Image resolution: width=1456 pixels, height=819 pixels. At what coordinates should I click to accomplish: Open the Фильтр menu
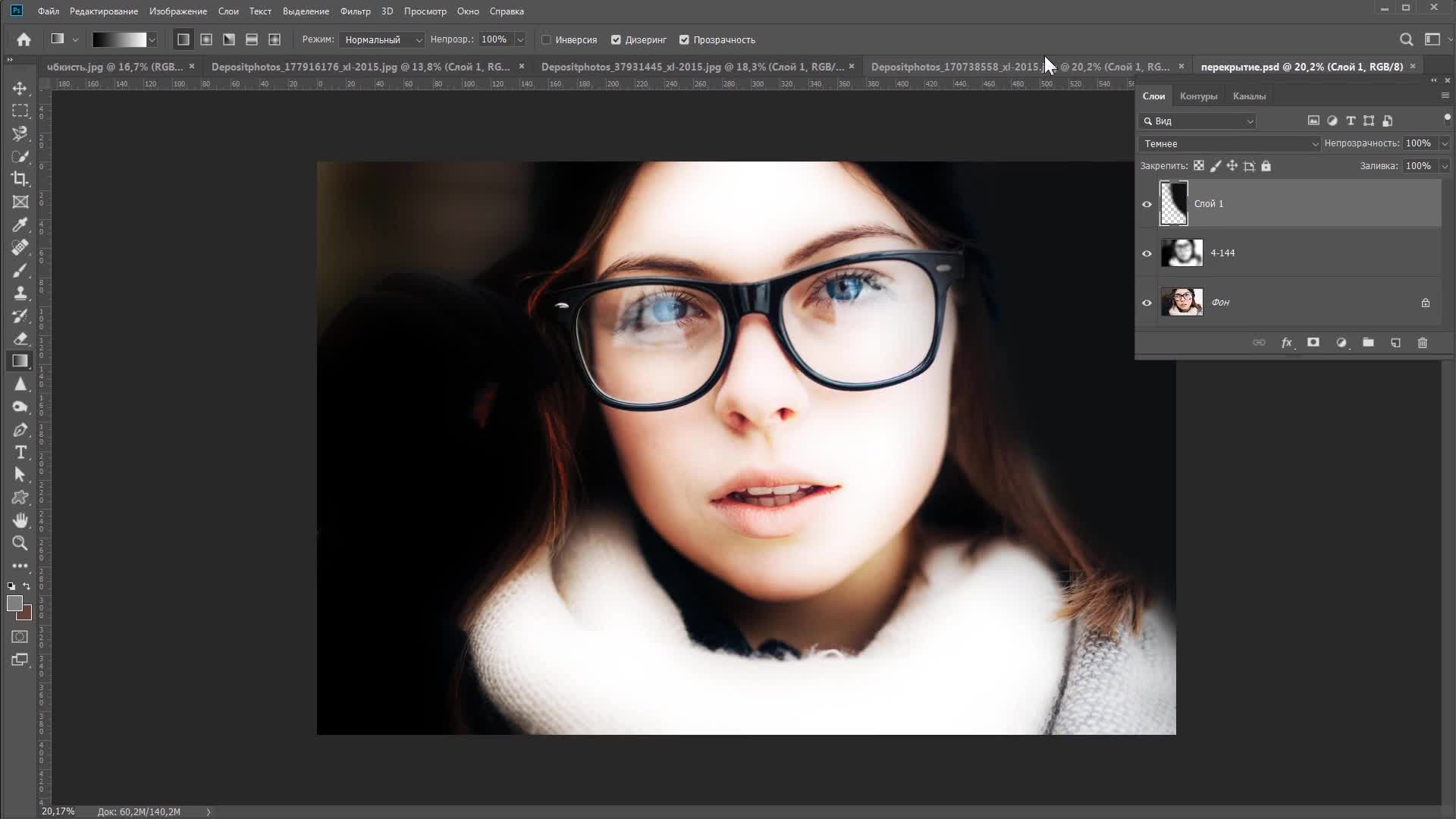355,11
